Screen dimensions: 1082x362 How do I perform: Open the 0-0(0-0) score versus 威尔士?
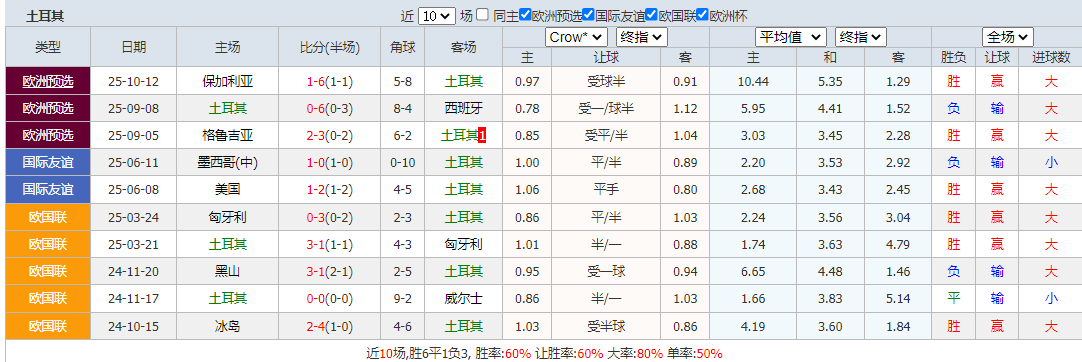[x=330, y=299]
